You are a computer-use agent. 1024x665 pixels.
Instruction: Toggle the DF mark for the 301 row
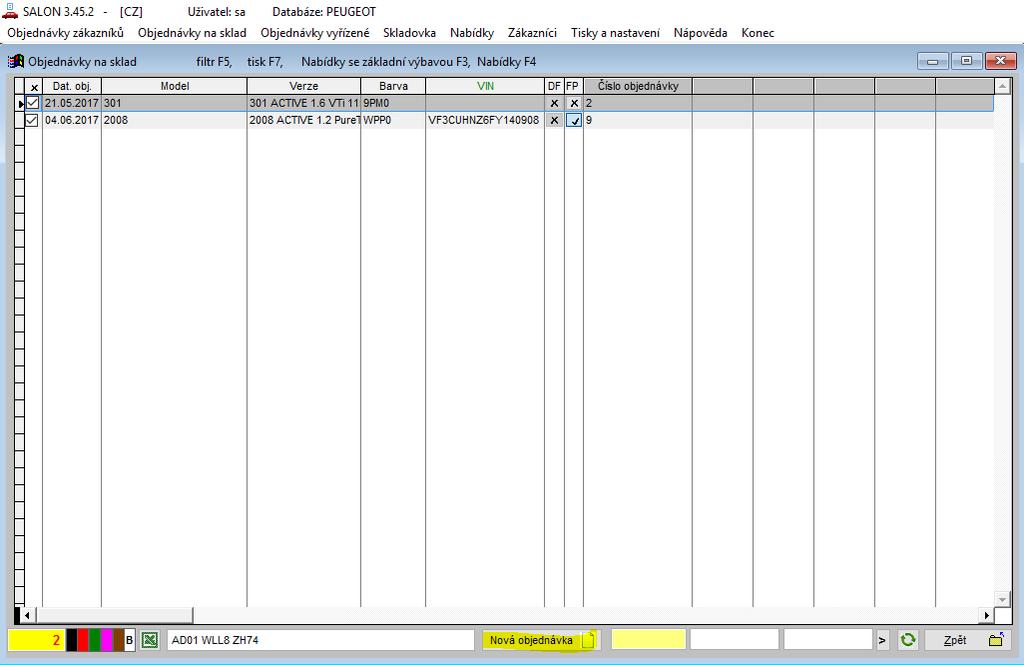pos(554,103)
